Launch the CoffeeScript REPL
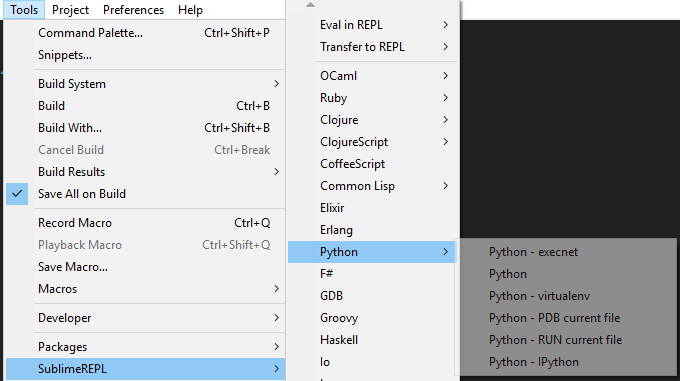Viewport: 680px width, 381px height. (372, 164)
